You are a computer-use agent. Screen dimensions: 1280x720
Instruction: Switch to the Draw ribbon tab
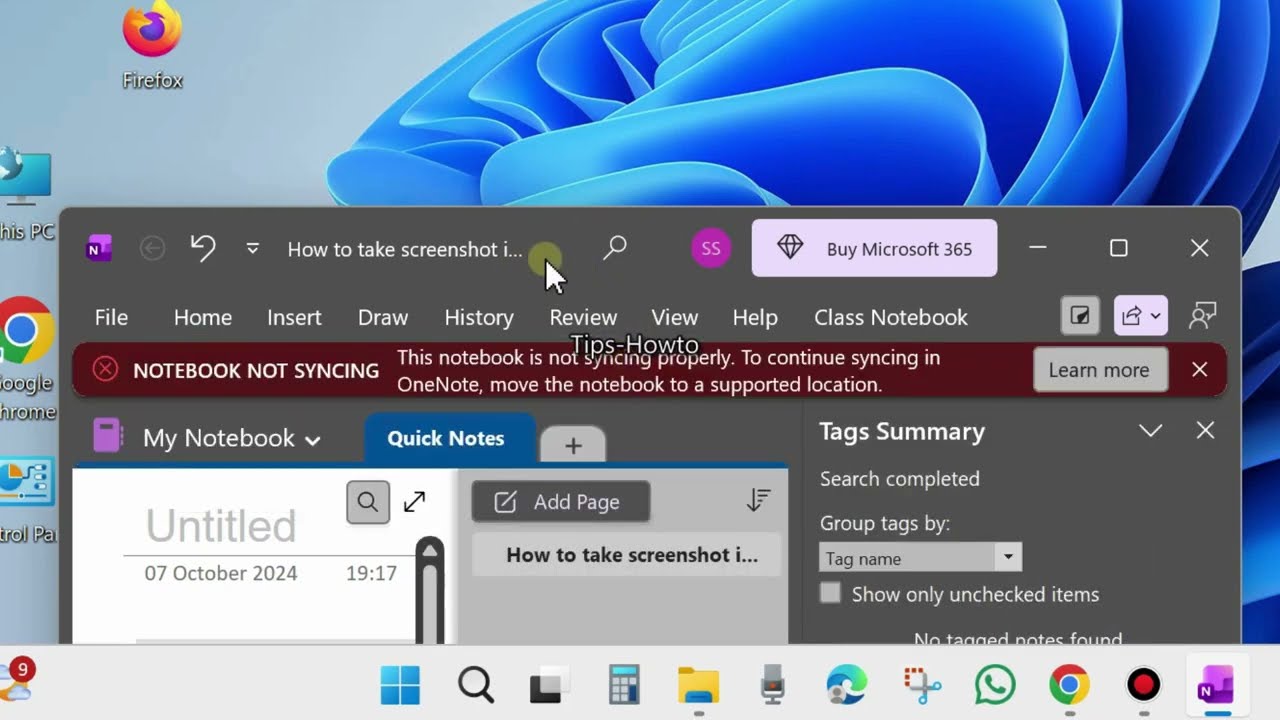click(383, 317)
